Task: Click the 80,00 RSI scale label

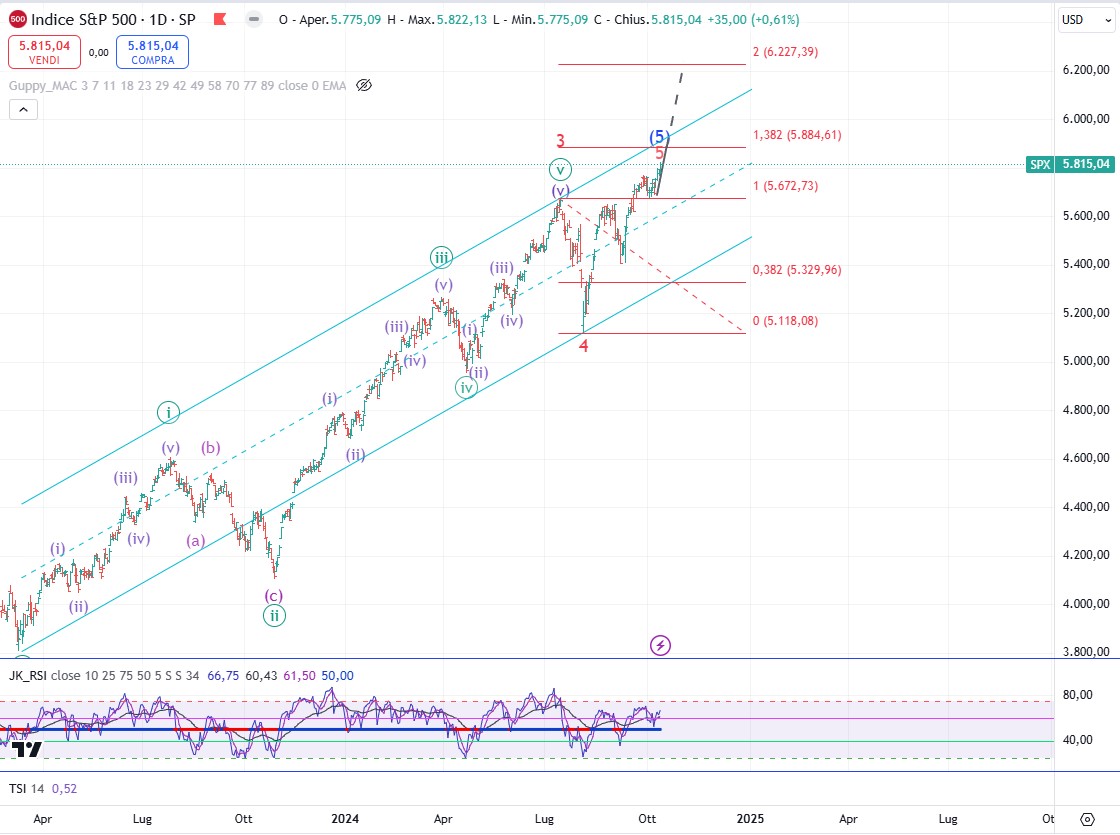Action: 1078,695
